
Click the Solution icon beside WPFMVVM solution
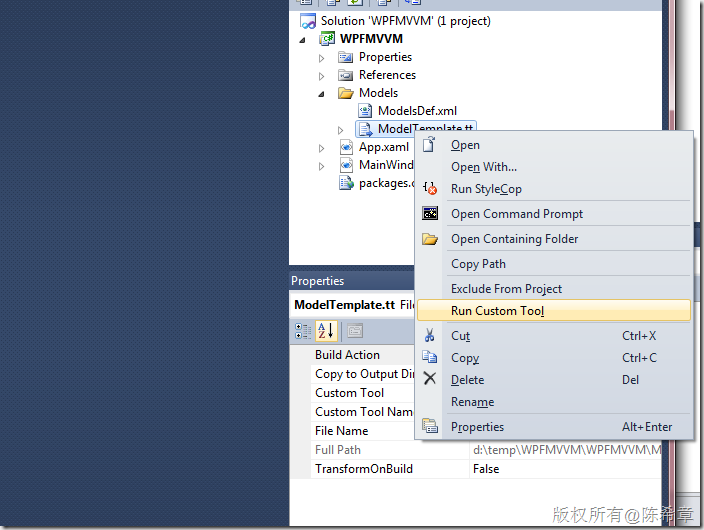308,21
